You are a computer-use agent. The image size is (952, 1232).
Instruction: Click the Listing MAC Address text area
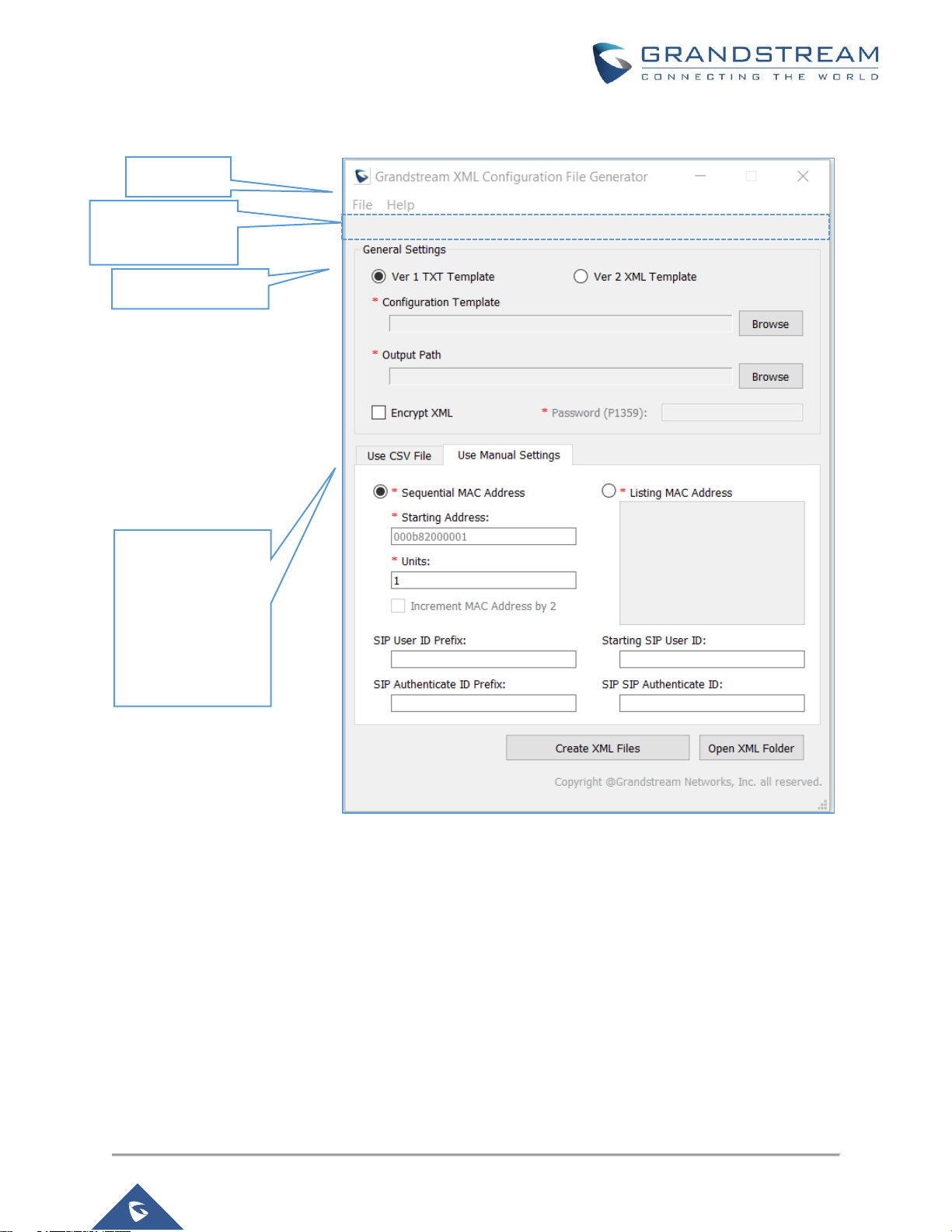coord(712,563)
